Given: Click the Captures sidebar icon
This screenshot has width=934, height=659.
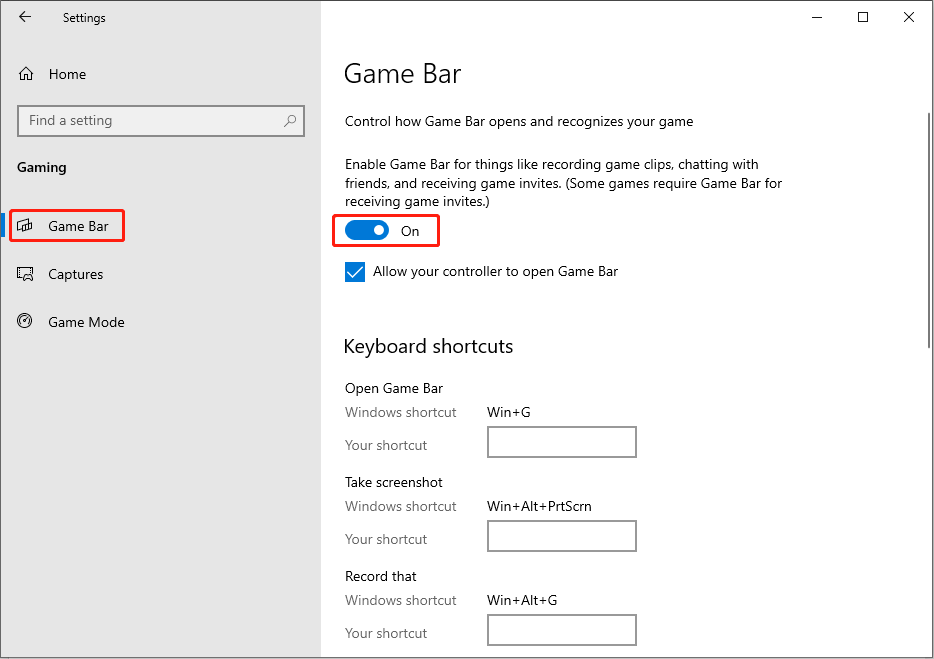Looking at the screenshot, I should click(x=25, y=274).
